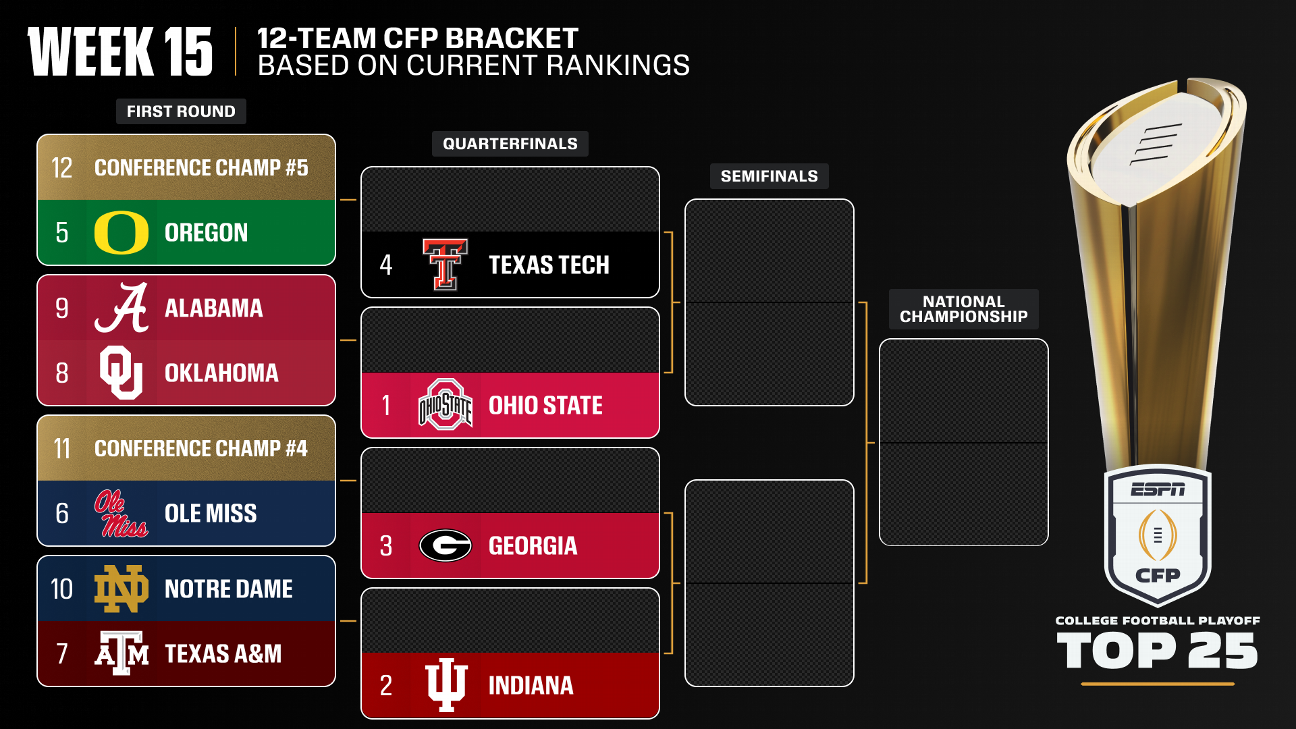Click the Semifinals heading
The image size is (1296, 729).
pyautogui.click(x=769, y=176)
